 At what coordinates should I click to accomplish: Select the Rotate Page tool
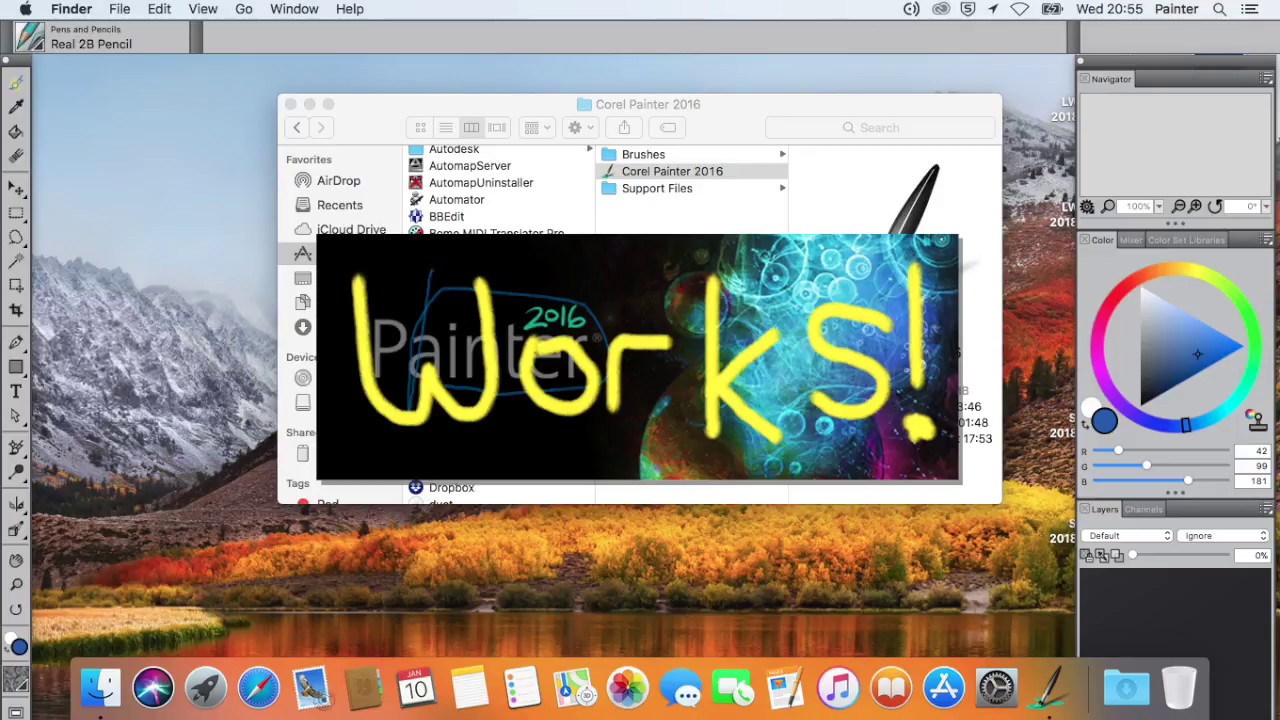pos(16,609)
